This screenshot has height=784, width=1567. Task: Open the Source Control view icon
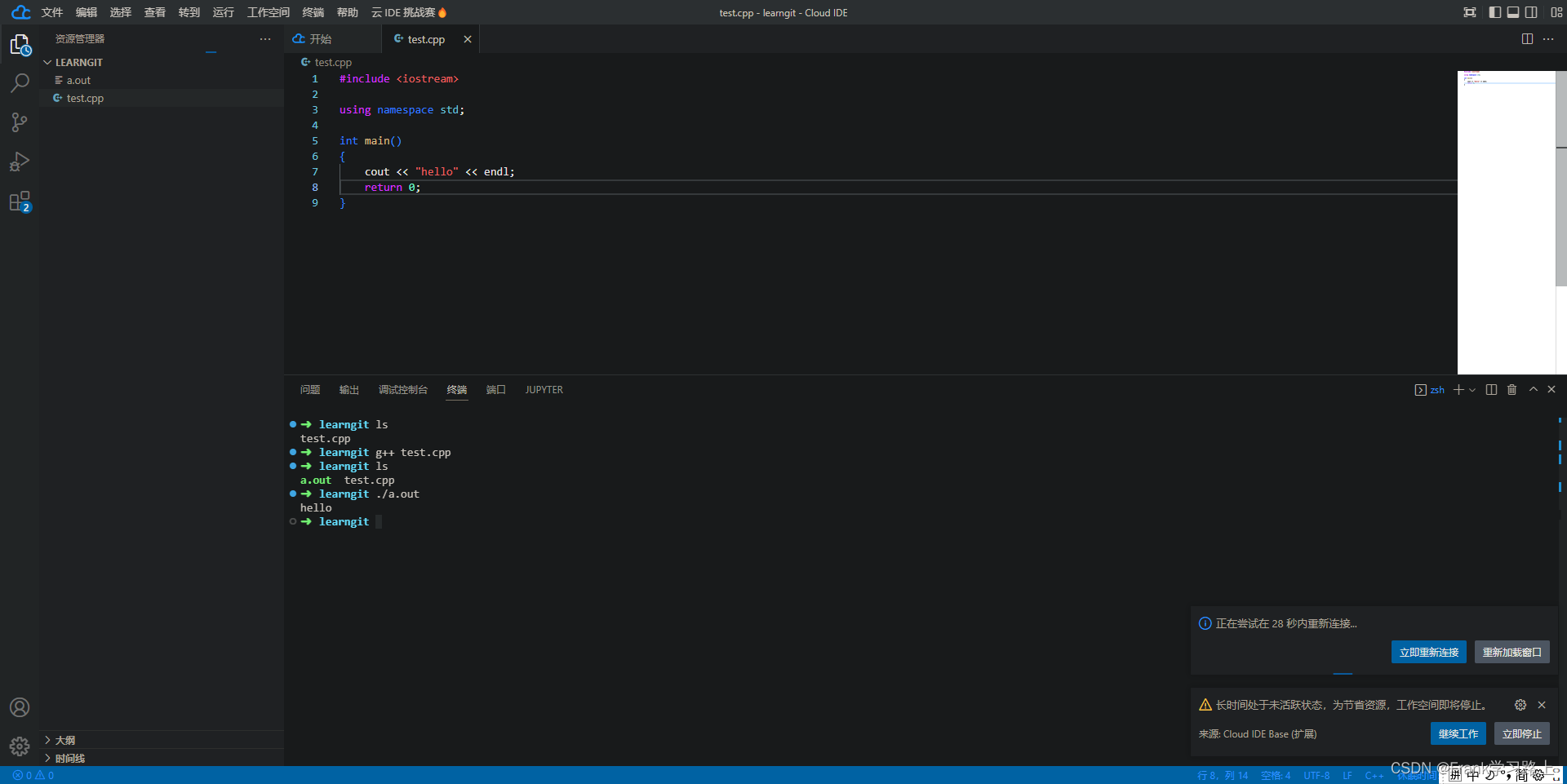click(20, 122)
